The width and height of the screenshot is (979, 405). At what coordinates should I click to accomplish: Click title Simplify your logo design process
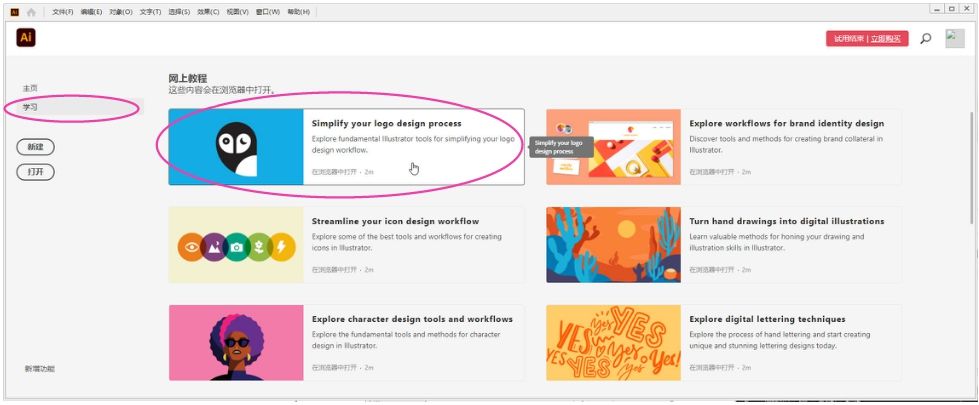386,124
